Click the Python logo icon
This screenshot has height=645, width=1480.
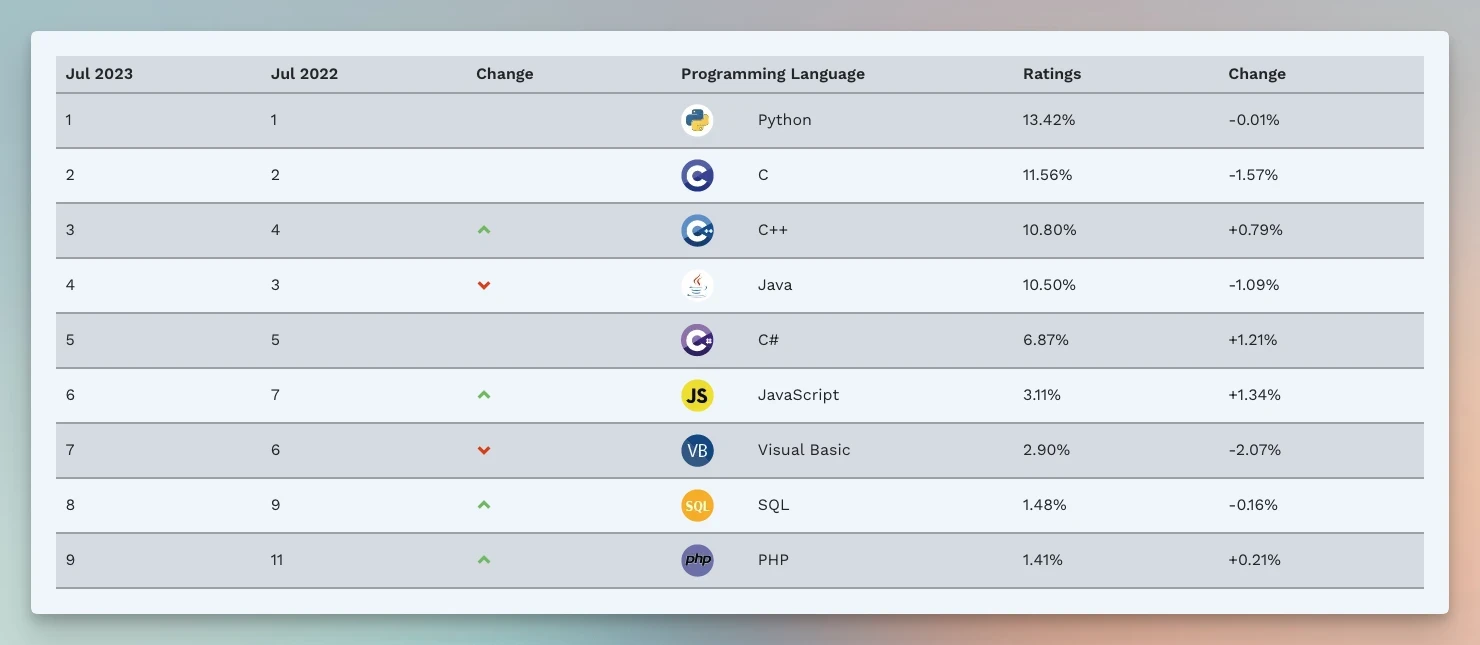[697, 121]
